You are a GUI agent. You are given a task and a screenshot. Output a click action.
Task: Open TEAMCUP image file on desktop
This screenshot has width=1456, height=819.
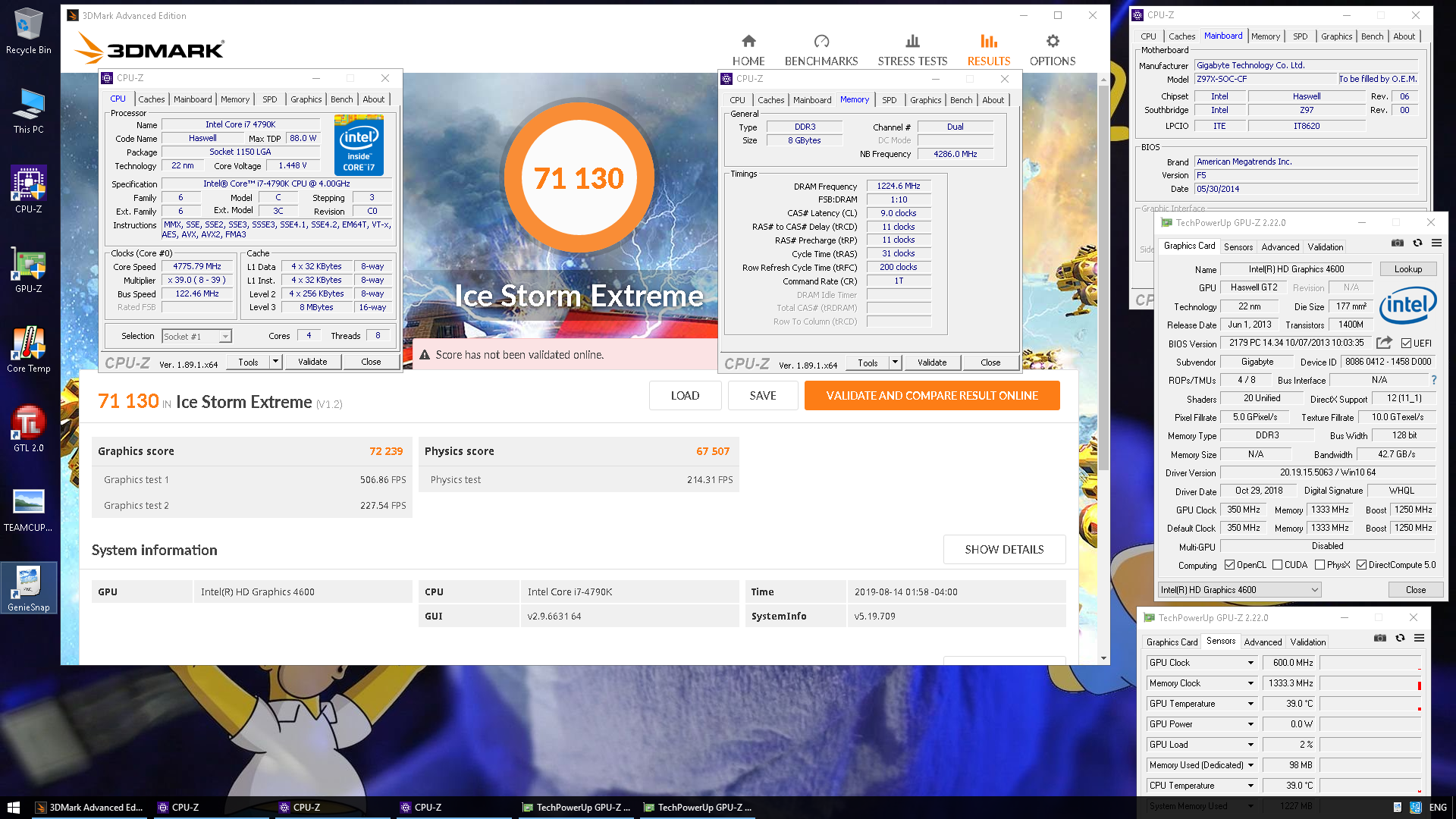(x=28, y=508)
